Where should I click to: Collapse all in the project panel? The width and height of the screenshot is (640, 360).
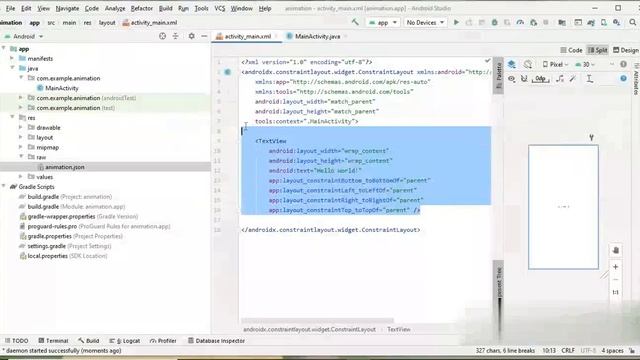[176, 36]
